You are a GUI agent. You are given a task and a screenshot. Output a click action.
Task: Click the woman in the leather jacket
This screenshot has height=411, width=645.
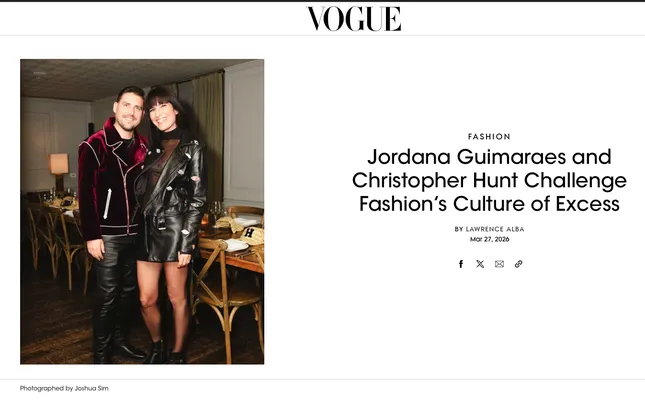(x=171, y=222)
